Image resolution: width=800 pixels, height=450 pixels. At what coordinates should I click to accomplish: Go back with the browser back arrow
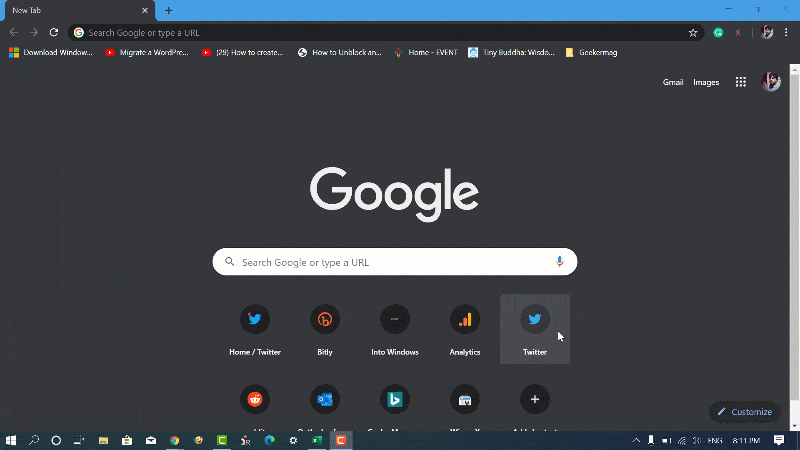click(x=14, y=33)
